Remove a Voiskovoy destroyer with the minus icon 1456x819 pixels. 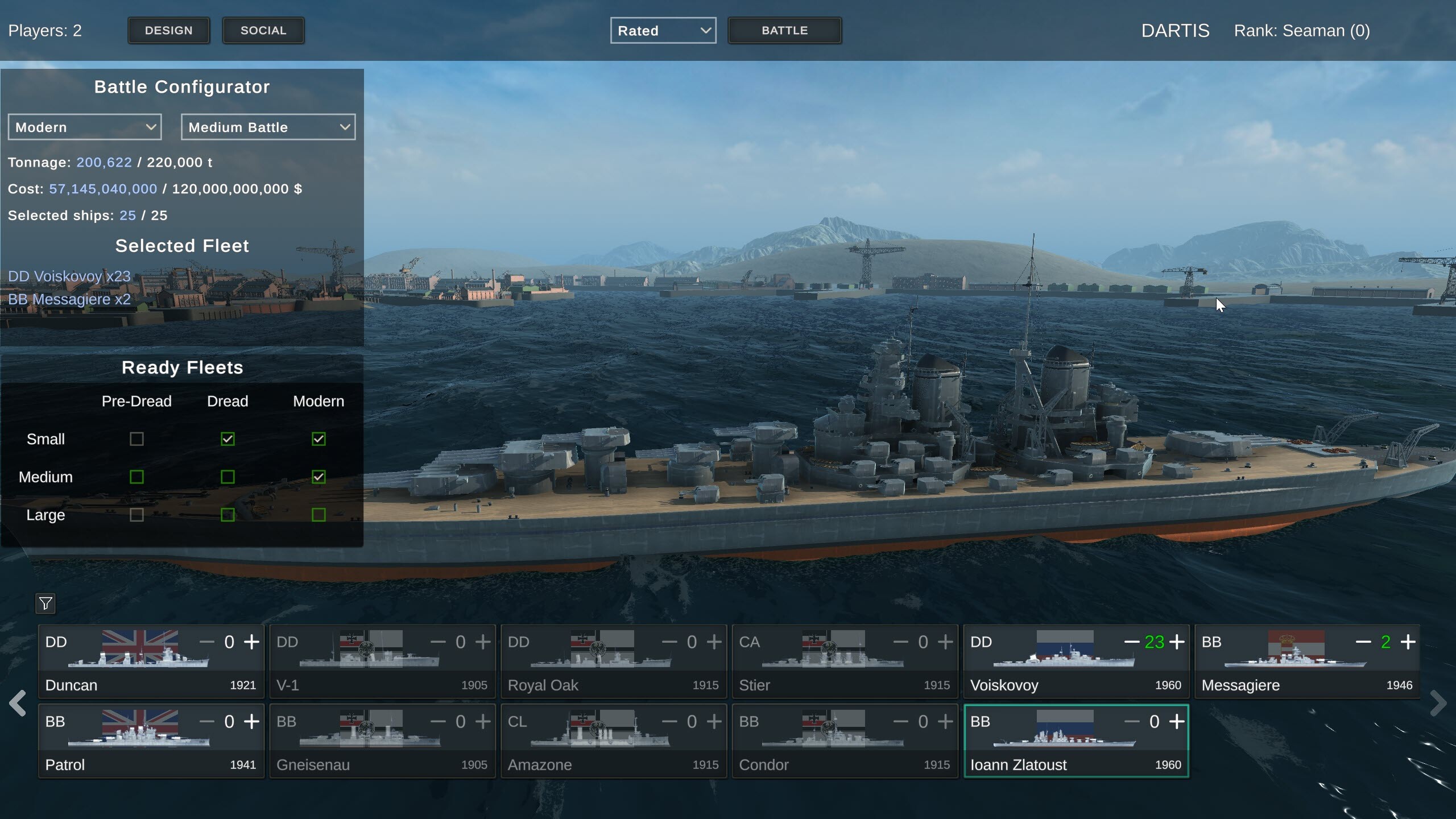[1132, 642]
